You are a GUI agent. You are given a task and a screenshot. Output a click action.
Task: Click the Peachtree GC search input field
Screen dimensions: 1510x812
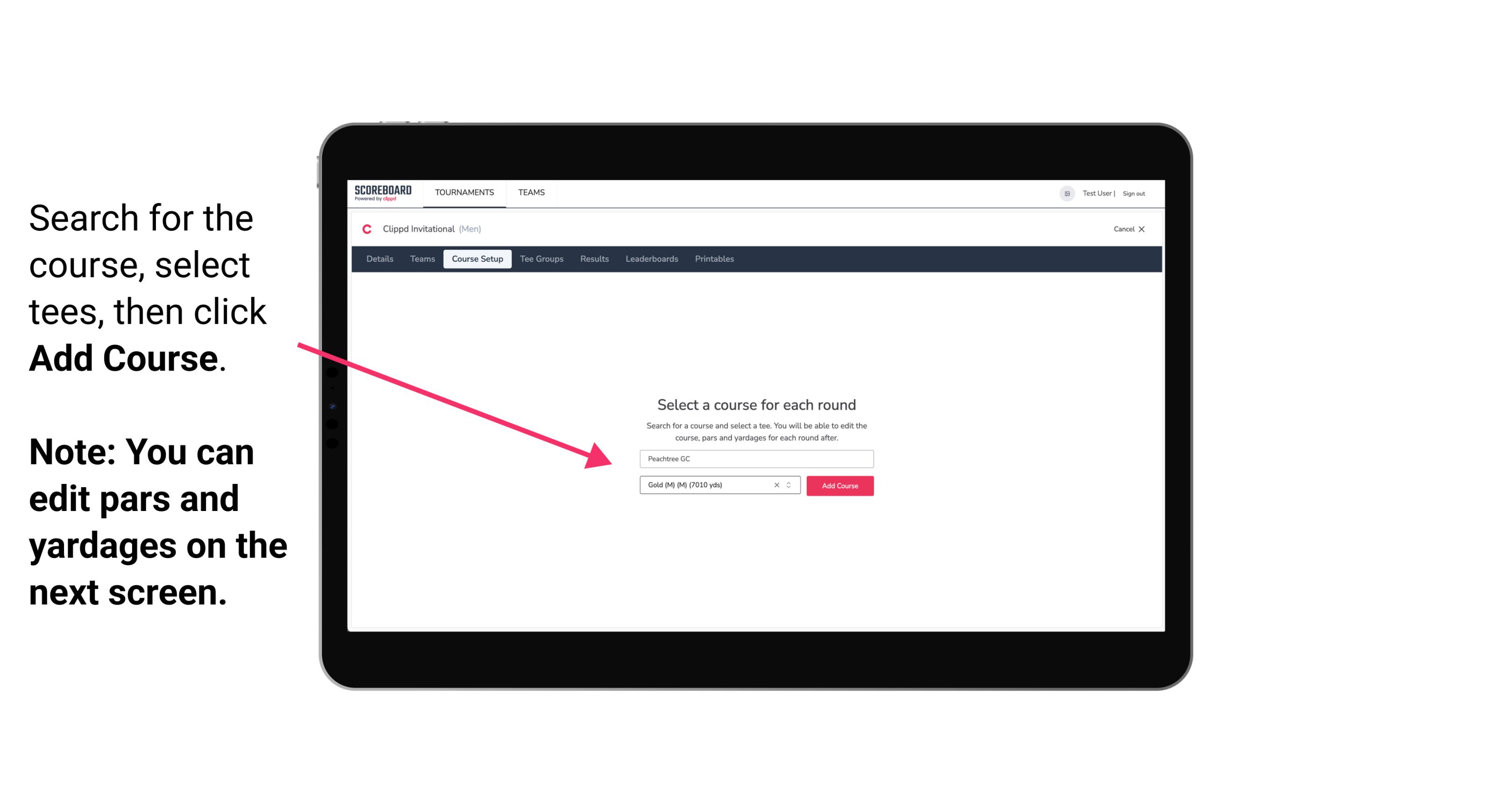click(756, 458)
